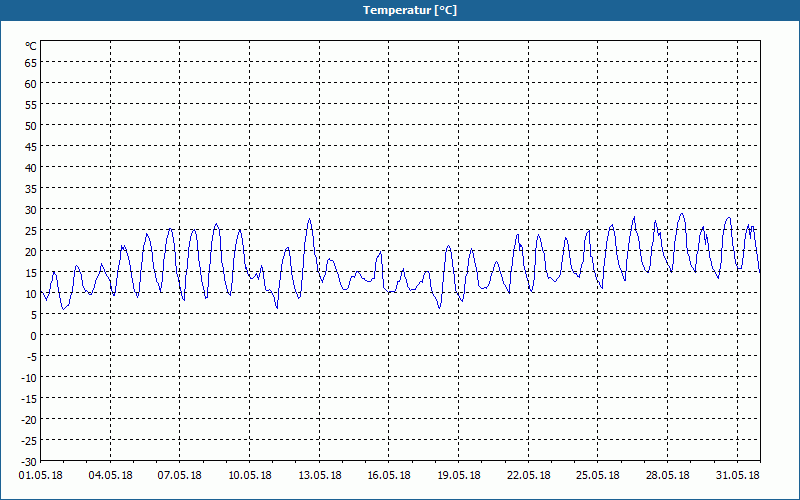Select the 13.05.18 date label

tap(319, 475)
